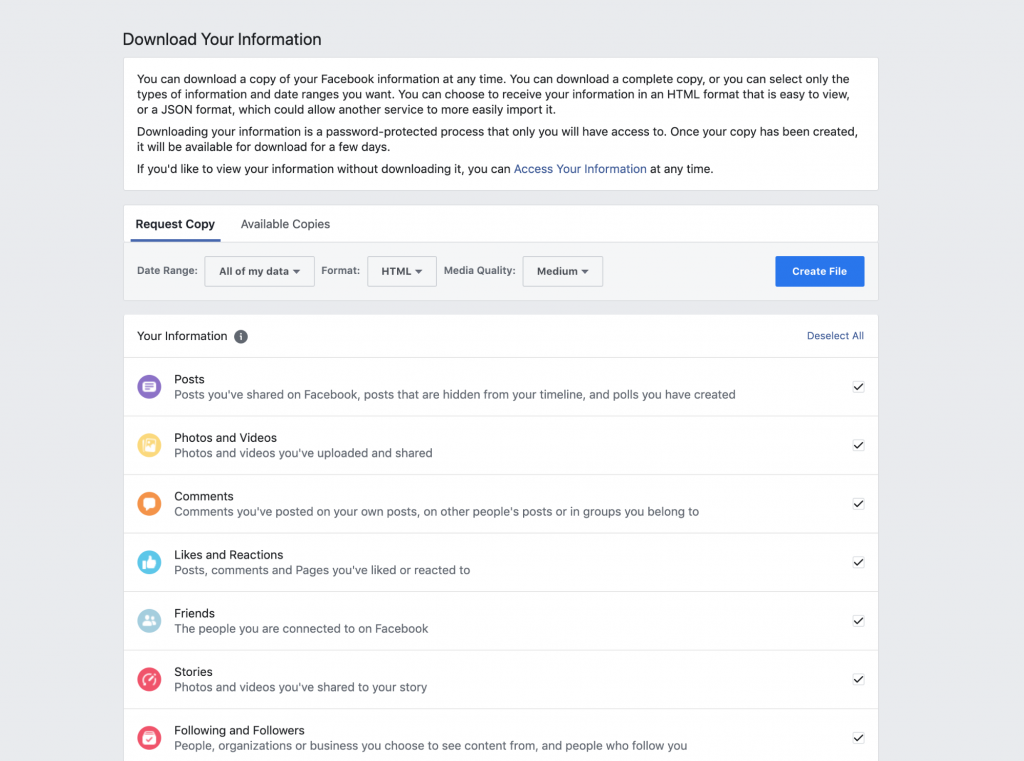
Task: Click the Download Your Information heading
Action: coord(222,39)
